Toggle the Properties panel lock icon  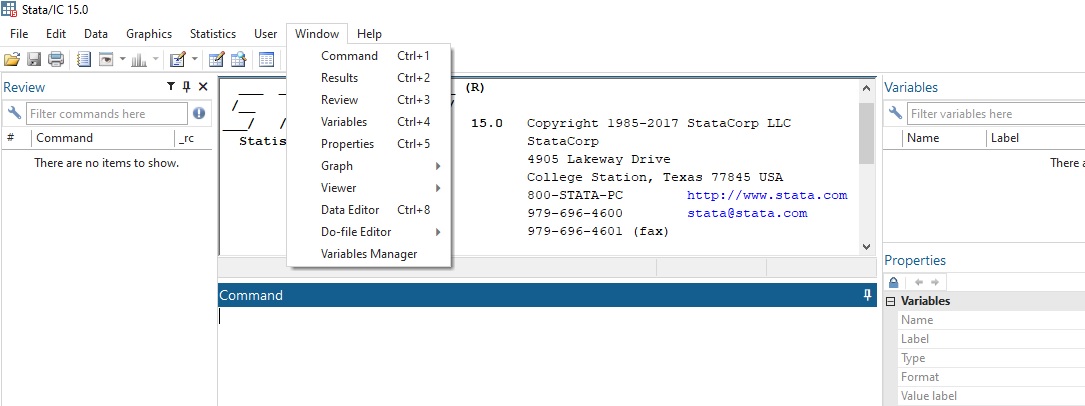[x=893, y=282]
